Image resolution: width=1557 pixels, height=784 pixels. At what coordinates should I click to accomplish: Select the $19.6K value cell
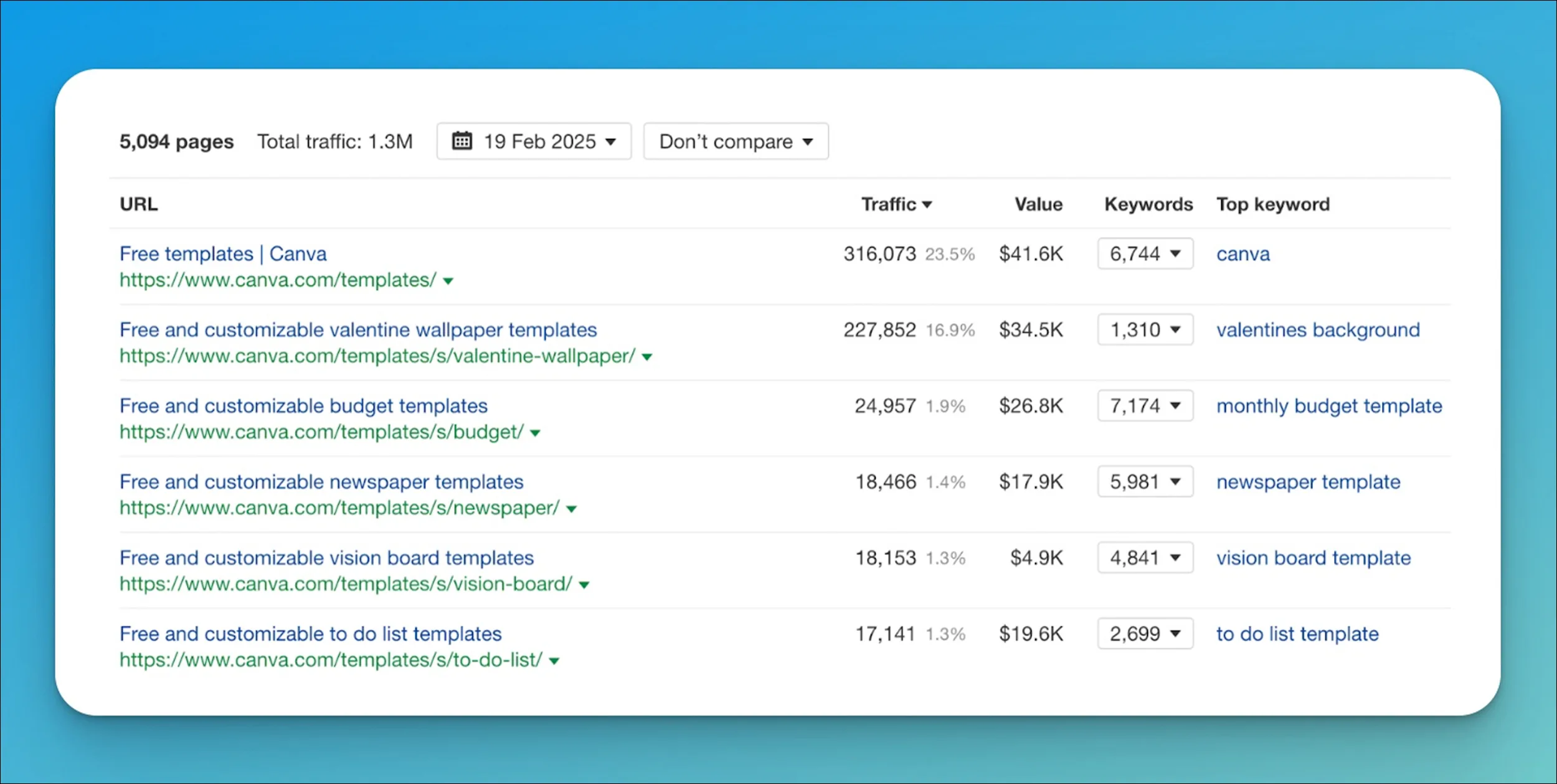coord(1031,634)
